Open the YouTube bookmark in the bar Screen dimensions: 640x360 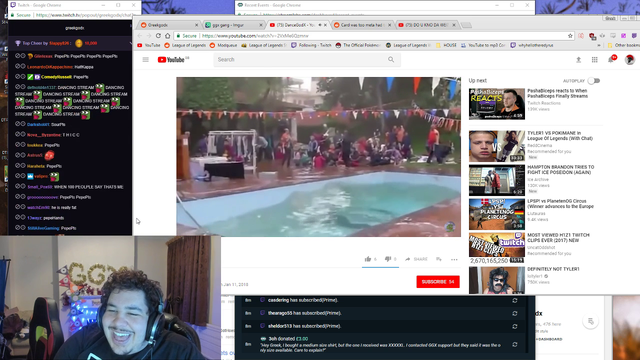pyautogui.click(x=149, y=45)
